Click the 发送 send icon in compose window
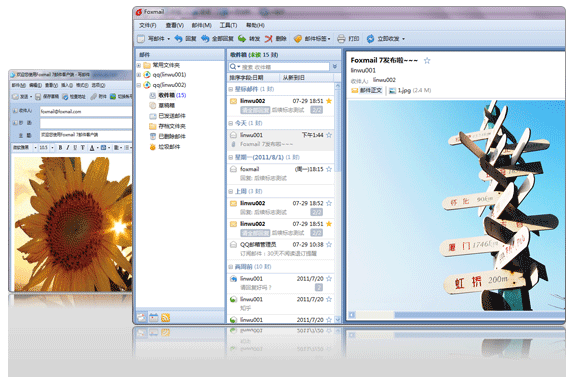Image resolution: width=573 pixels, height=387 pixels. click(15, 96)
